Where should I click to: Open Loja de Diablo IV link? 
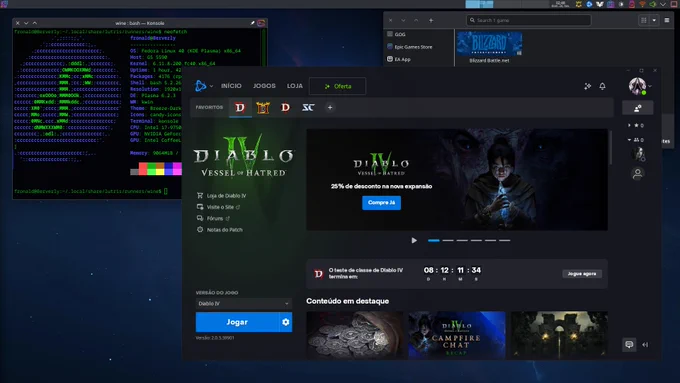(x=222, y=196)
